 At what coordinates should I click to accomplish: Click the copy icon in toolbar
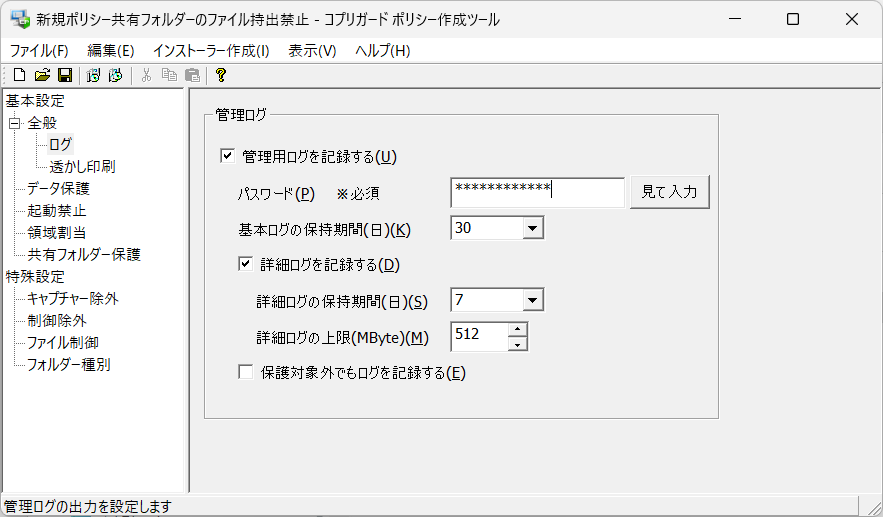pos(170,75)
